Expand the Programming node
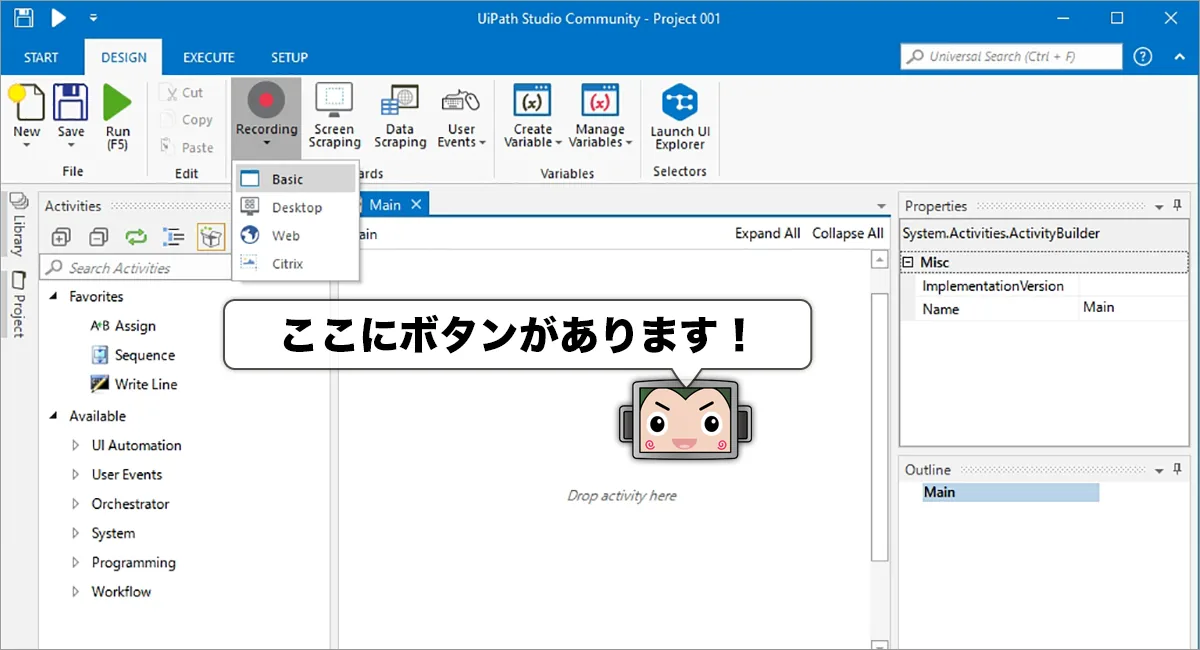Image resolution: width=1200 pixels, height=650 pixels. 76,563
